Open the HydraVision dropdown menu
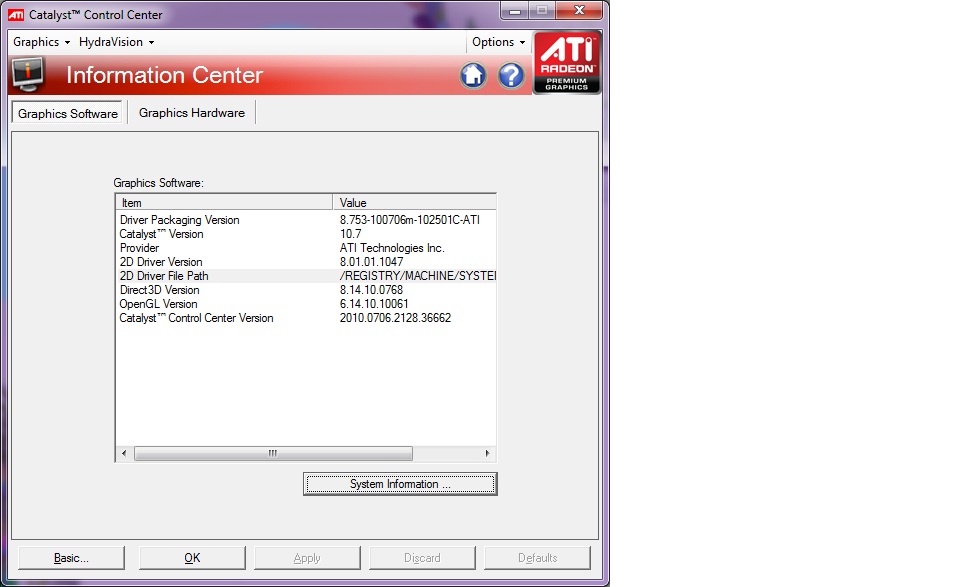This screenshot has height=587, width=960. point(116,42)
